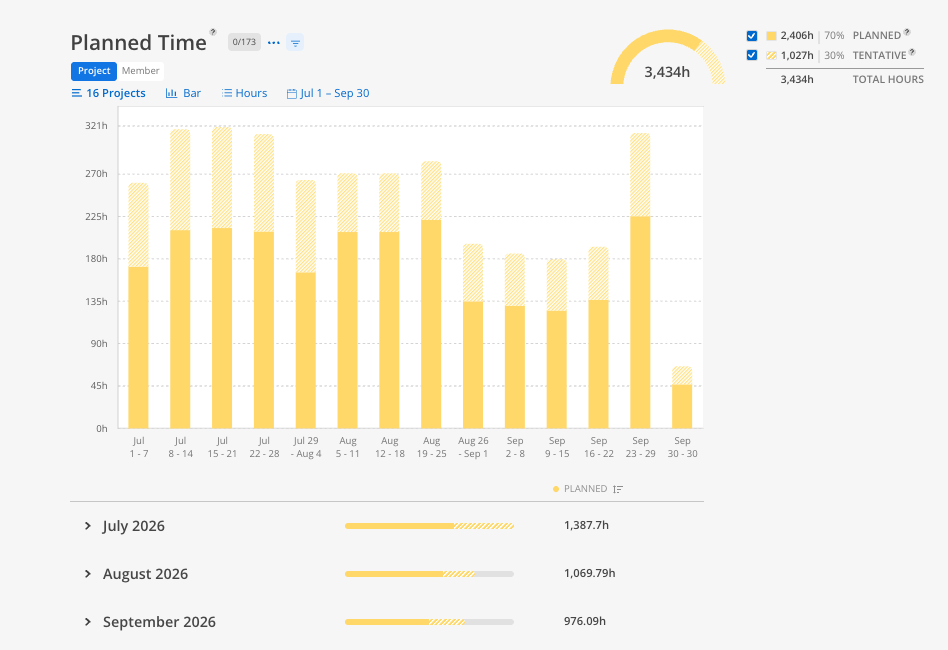
Task: Open the 16 Projects selector
Action: [109, 93]
